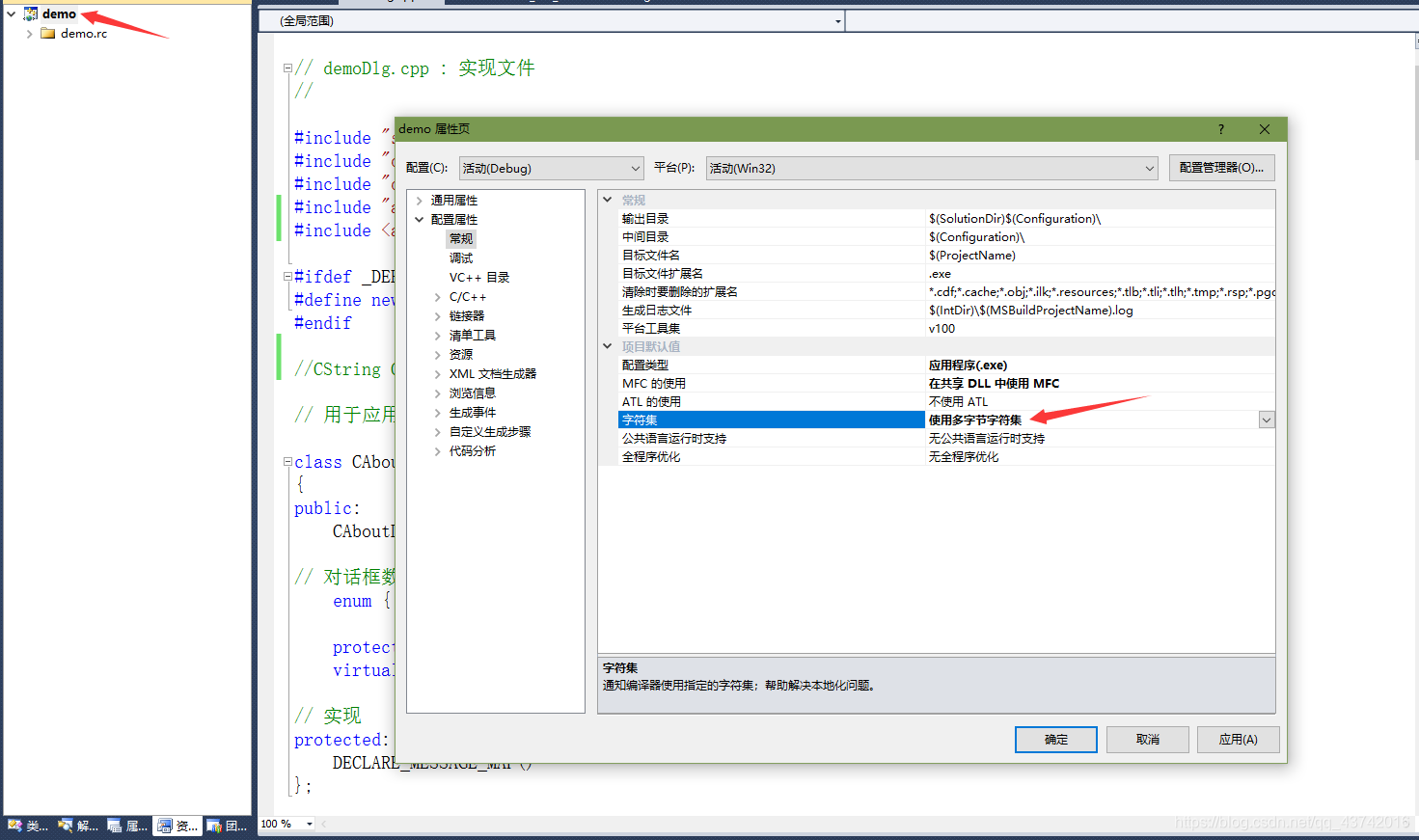Click the 在共享 DLL 中使用 MFC value

[x=994, y=384]
